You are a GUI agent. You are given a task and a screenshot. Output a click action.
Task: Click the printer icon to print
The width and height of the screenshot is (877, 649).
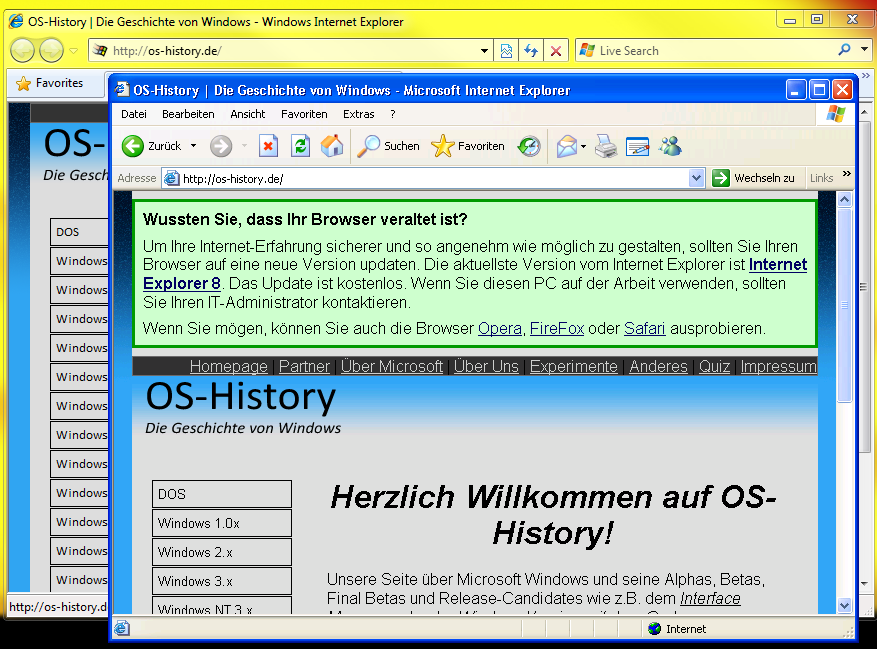pos(606,147)
